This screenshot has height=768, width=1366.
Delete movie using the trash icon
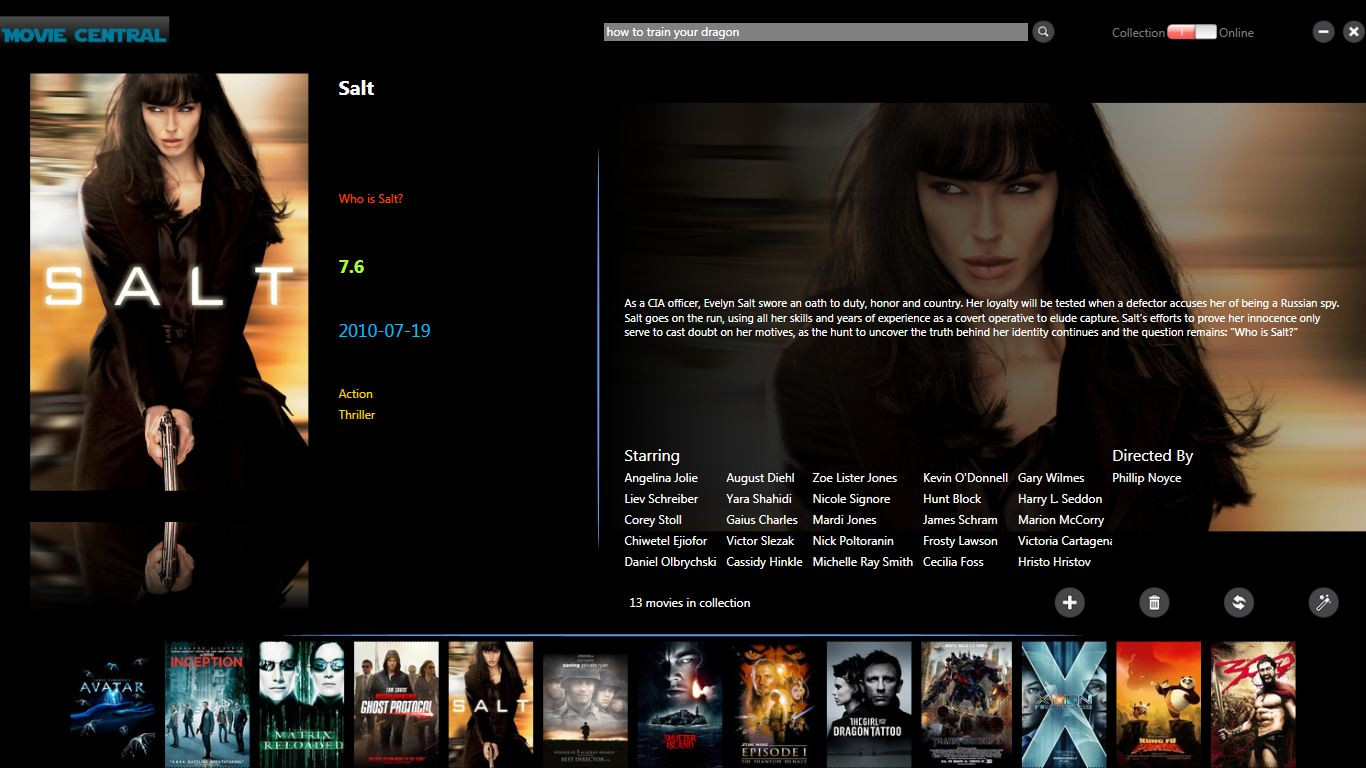[1154, 602]
